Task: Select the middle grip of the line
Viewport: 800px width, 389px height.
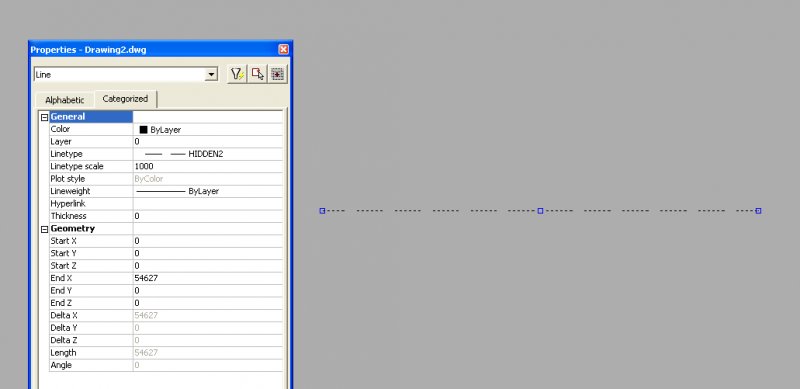Action: point(540,211)
